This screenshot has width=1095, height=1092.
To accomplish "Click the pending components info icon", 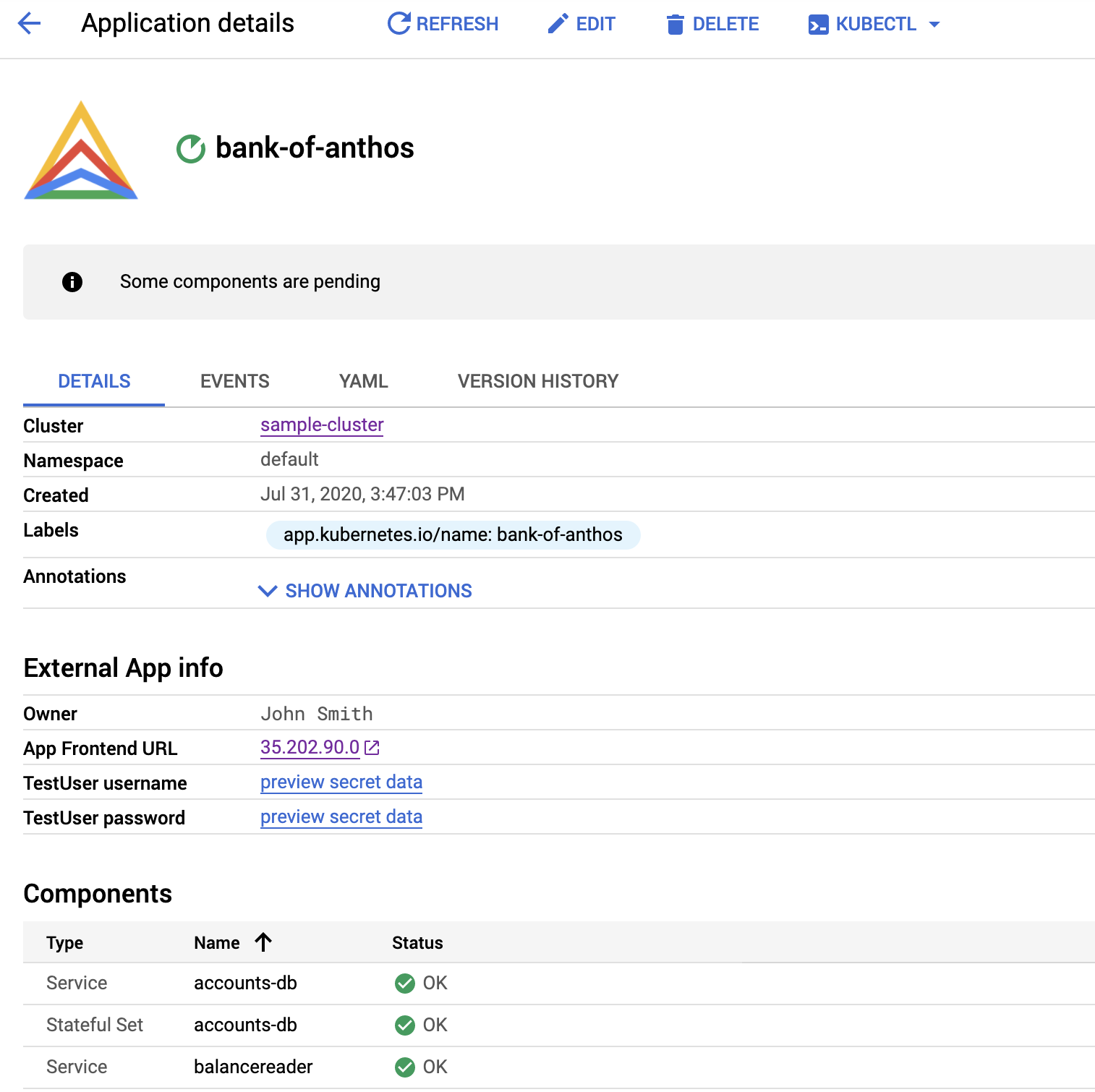I will coord(72,282).
